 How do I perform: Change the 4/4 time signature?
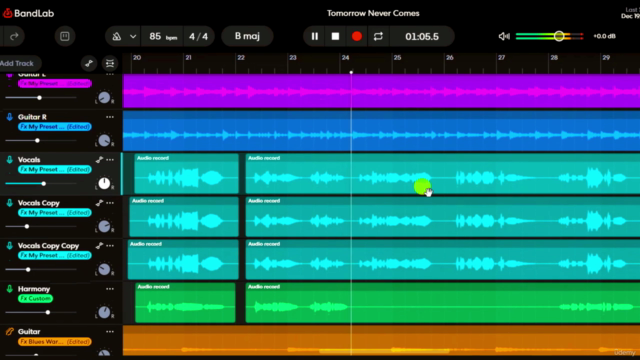click(198, 36)
